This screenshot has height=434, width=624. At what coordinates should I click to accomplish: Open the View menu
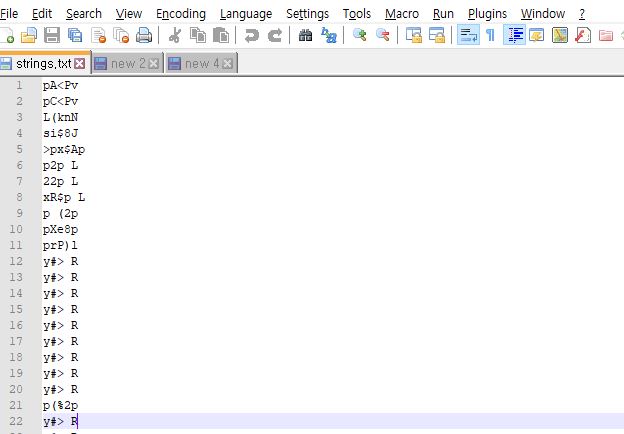(129, 14)
